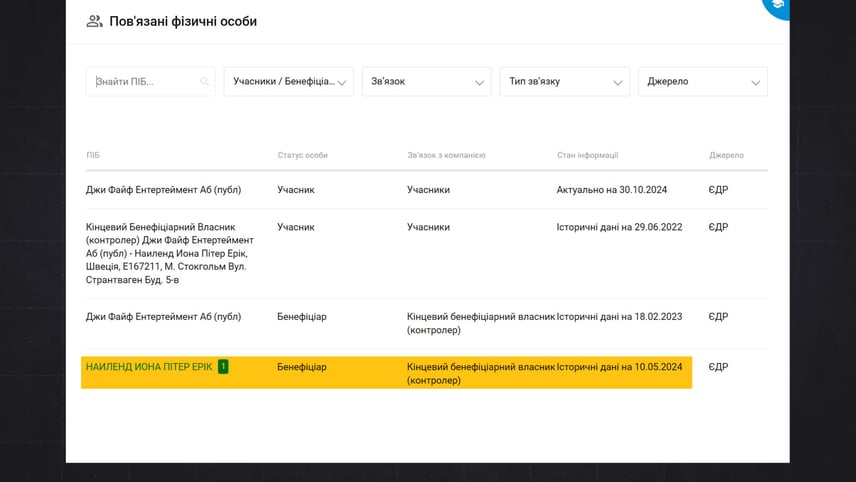Expand the "Зв'язок" filter dropdown
856x482 pixels.
[x=426, y=82]
